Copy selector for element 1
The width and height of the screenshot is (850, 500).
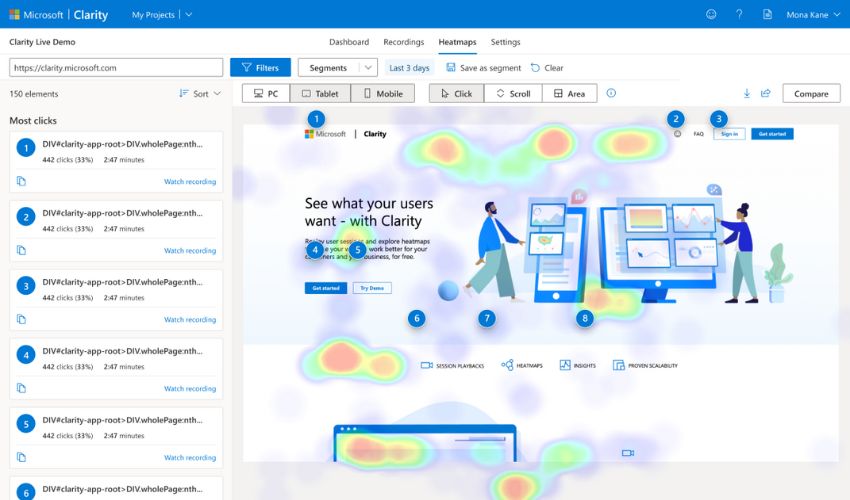[21, 181]
